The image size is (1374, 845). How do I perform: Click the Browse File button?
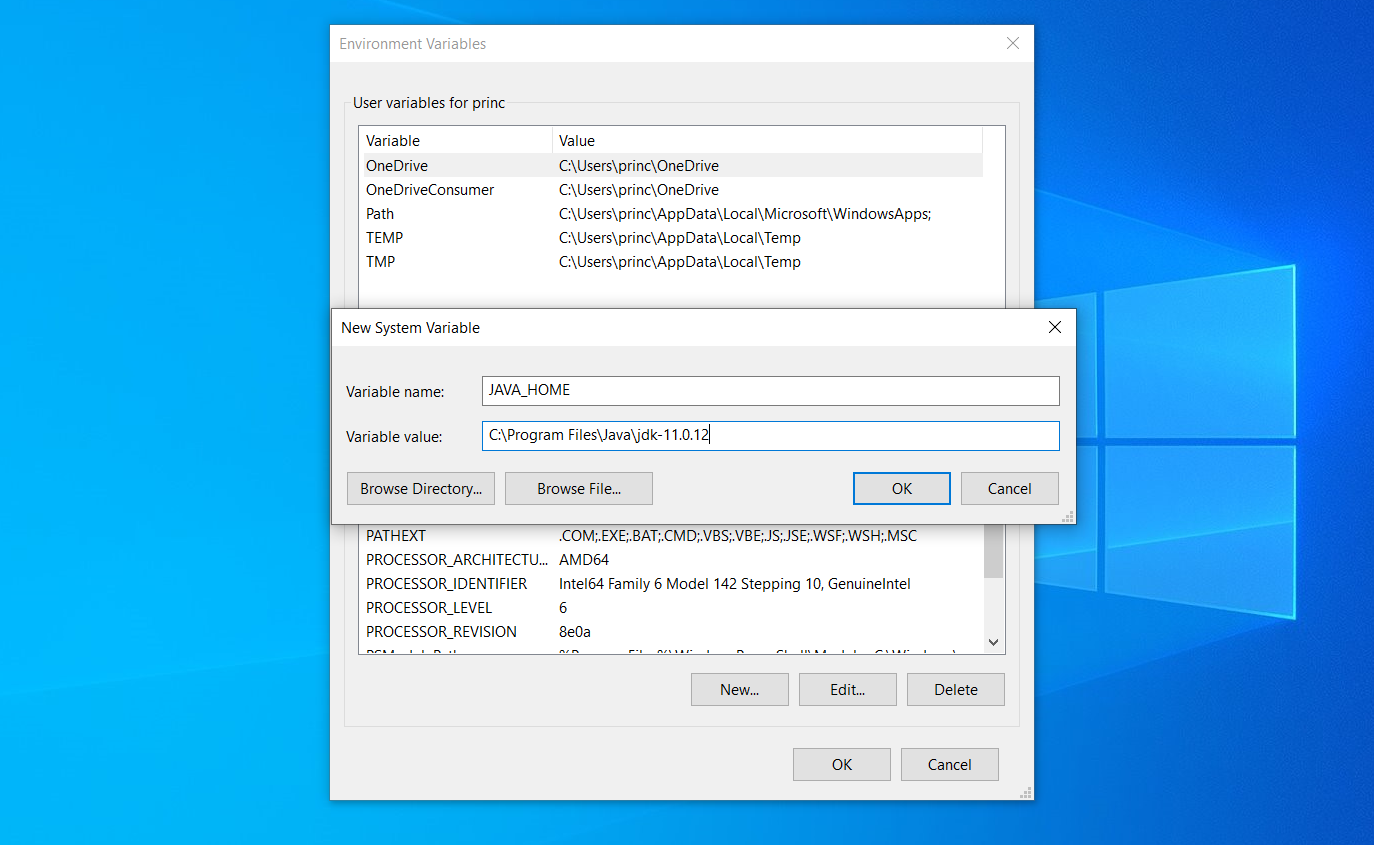click(579, 489)
